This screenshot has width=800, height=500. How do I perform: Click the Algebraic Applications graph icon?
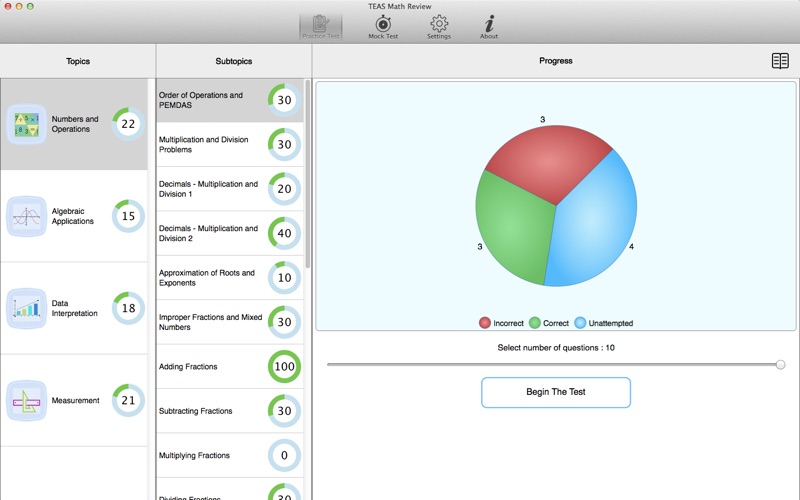[x=27, y=216]
